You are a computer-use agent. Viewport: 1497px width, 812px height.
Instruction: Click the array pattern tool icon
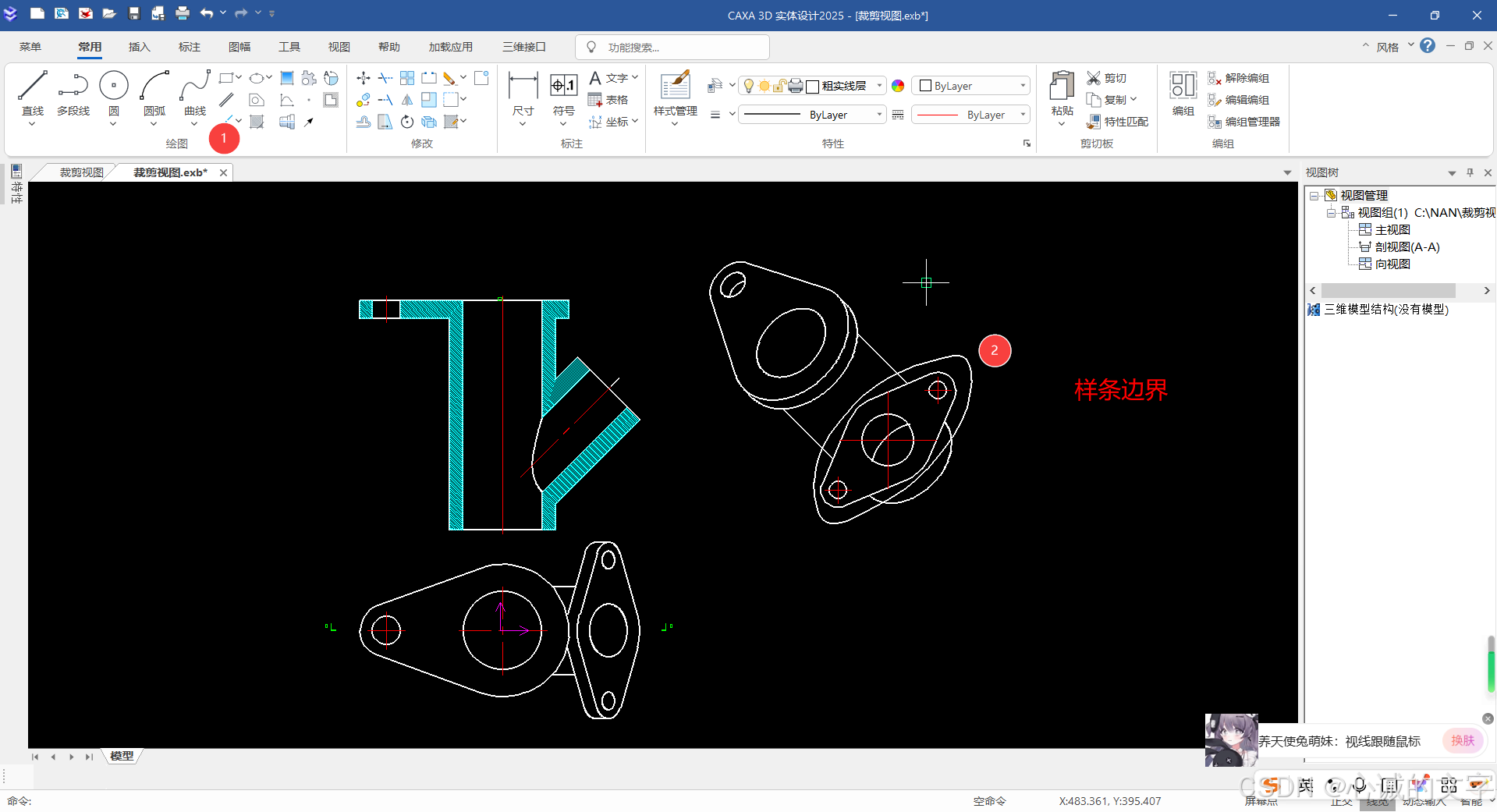(407, 78)
